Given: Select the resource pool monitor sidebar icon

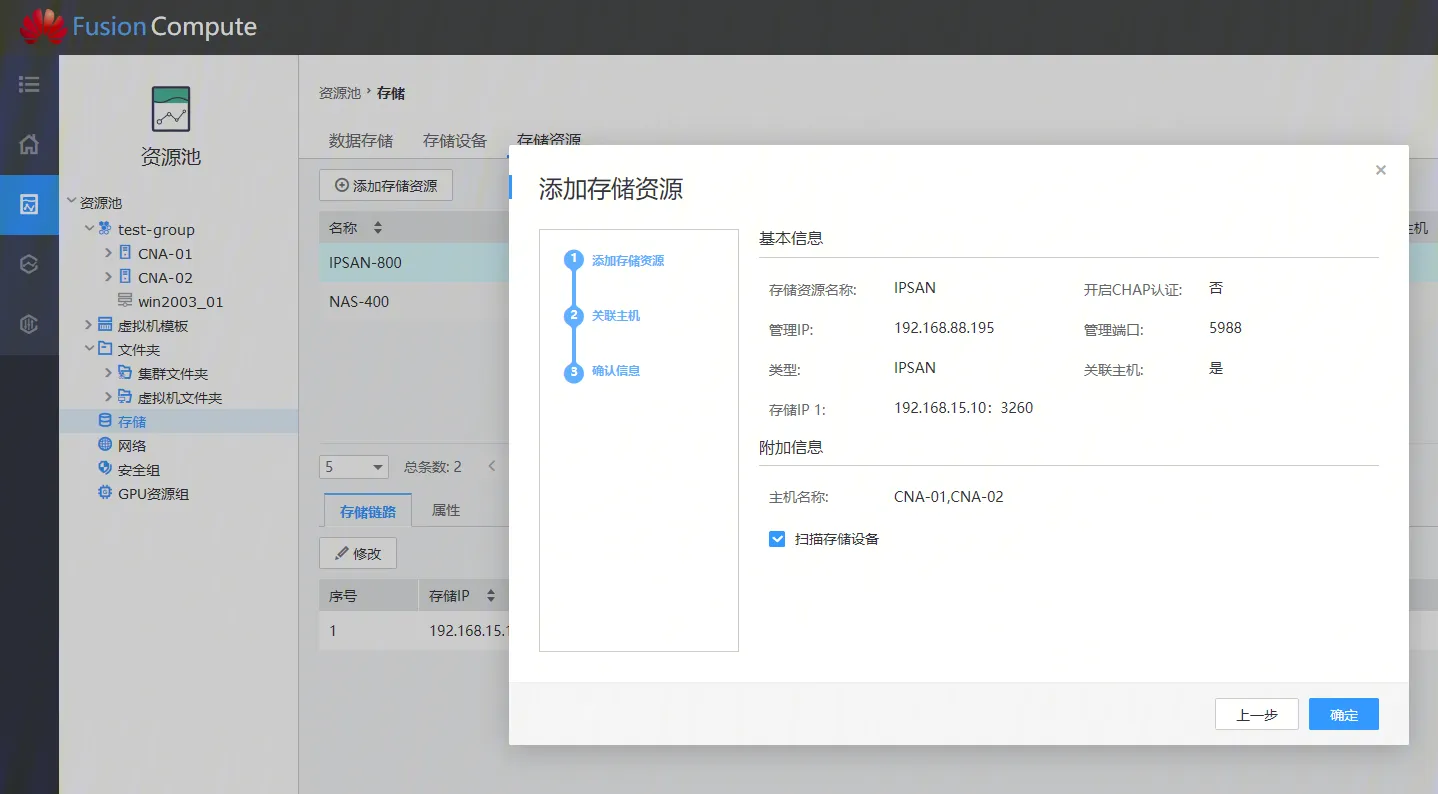Looking at the screenshot, I should [x=29, y=205].
